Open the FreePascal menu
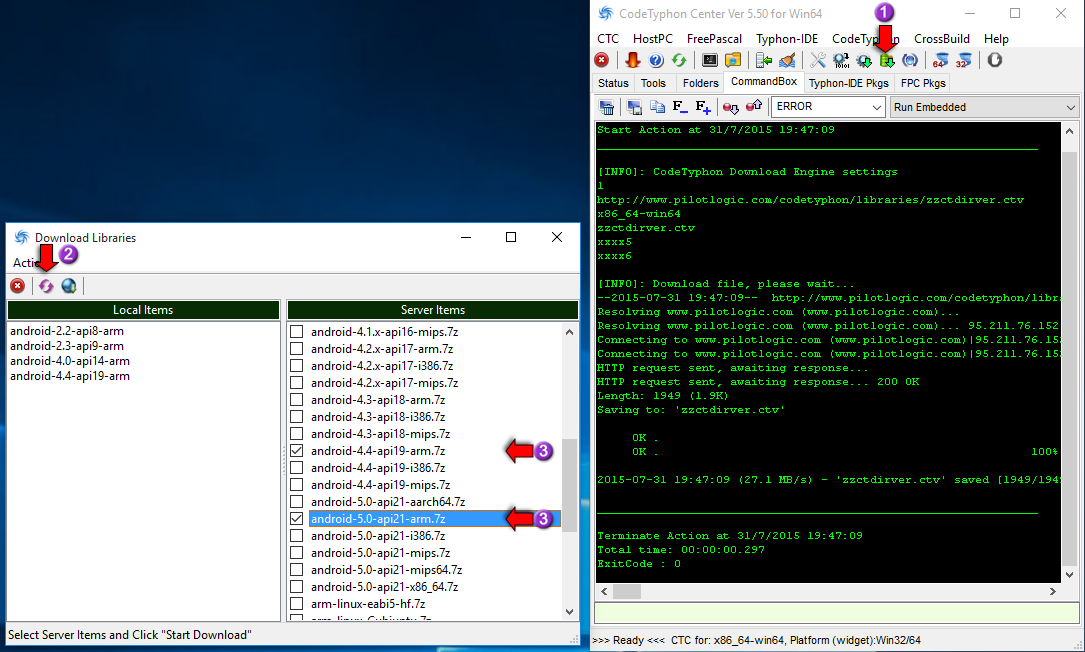Viewport: 1085px width, 652px height. pyautogui.click(x=714, y=39)
